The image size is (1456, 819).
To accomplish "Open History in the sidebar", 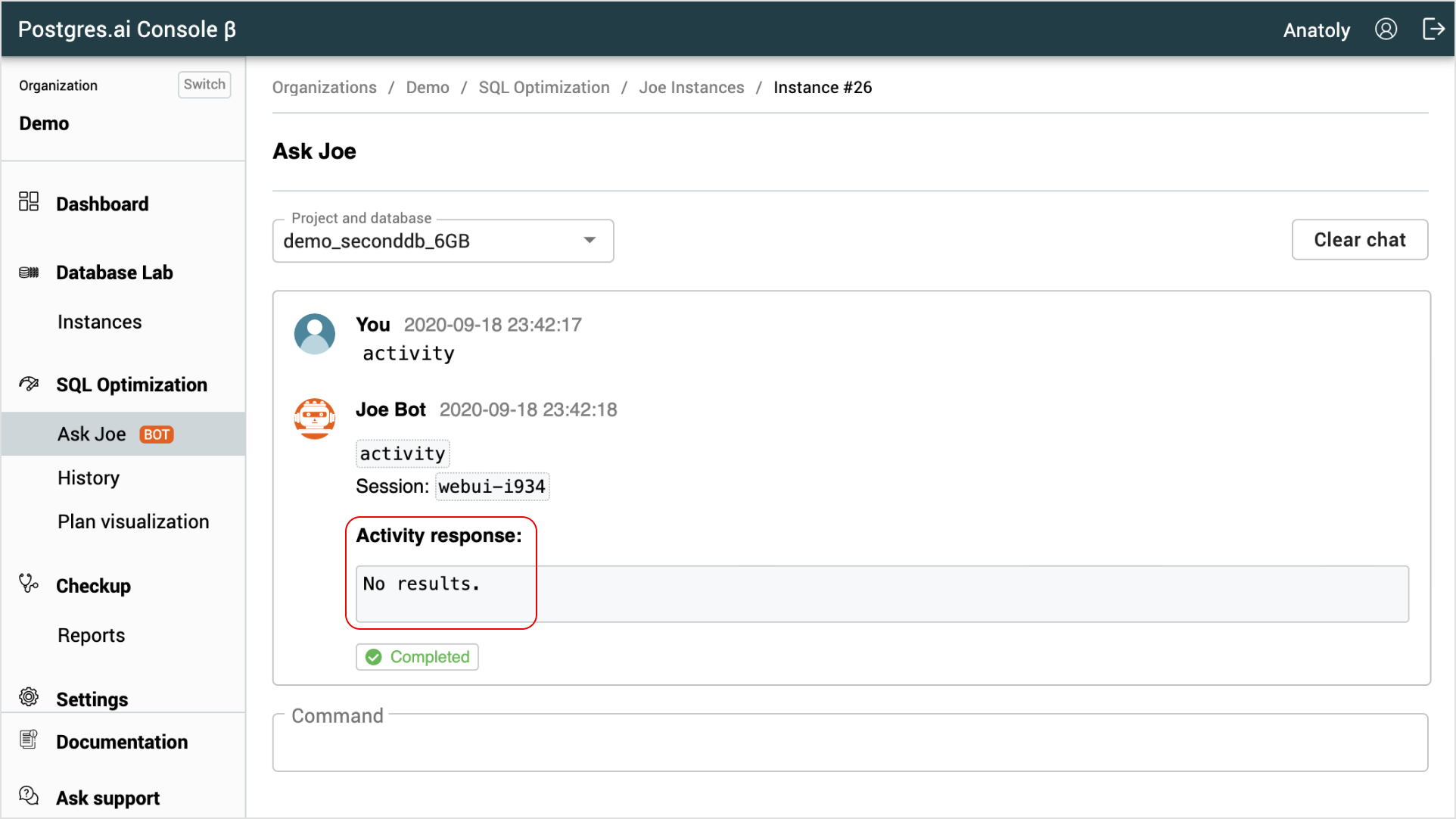I will tap(89, 478).
